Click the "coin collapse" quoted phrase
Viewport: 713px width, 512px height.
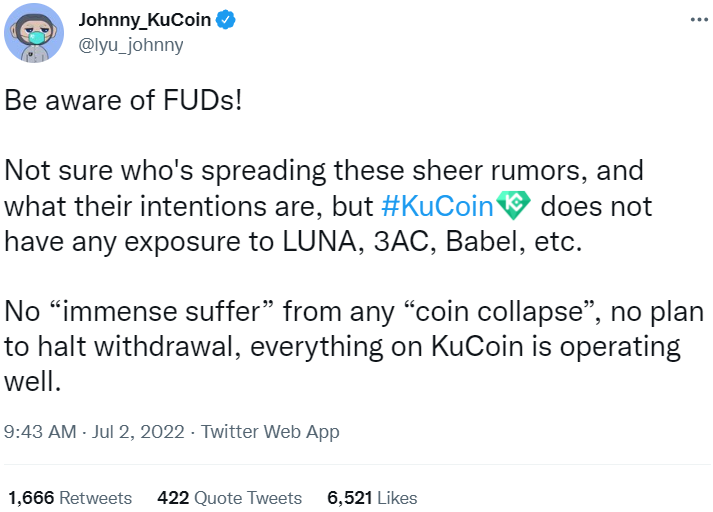(500, 313)
